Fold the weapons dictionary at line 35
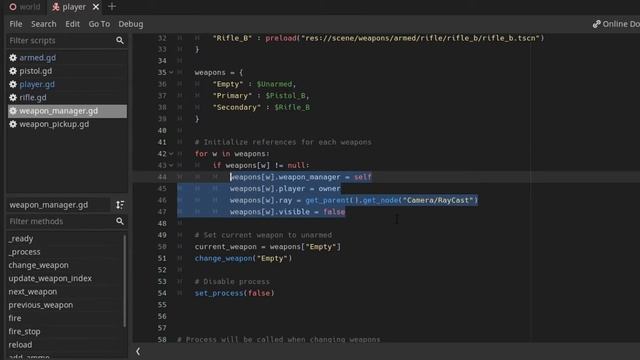Image resolution: width=640 pixels, height=360 pixels. pyautogui.click(x=171, y=72)
